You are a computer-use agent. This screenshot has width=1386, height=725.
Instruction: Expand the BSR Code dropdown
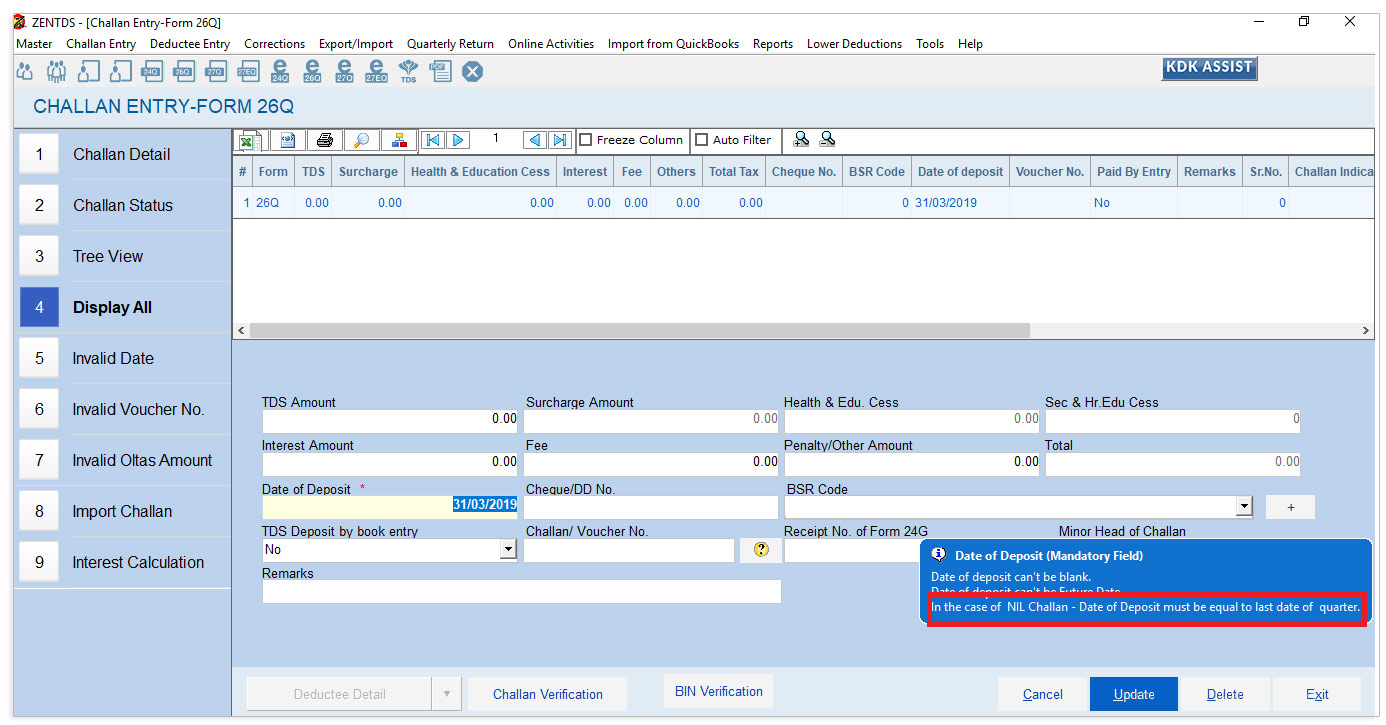tap(1244, 507)
